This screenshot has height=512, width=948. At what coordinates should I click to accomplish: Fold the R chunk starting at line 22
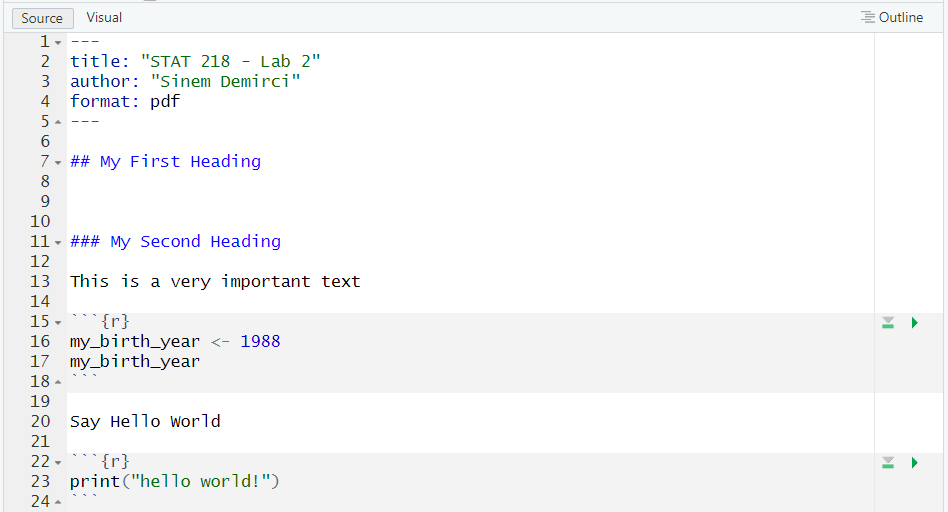58,462
